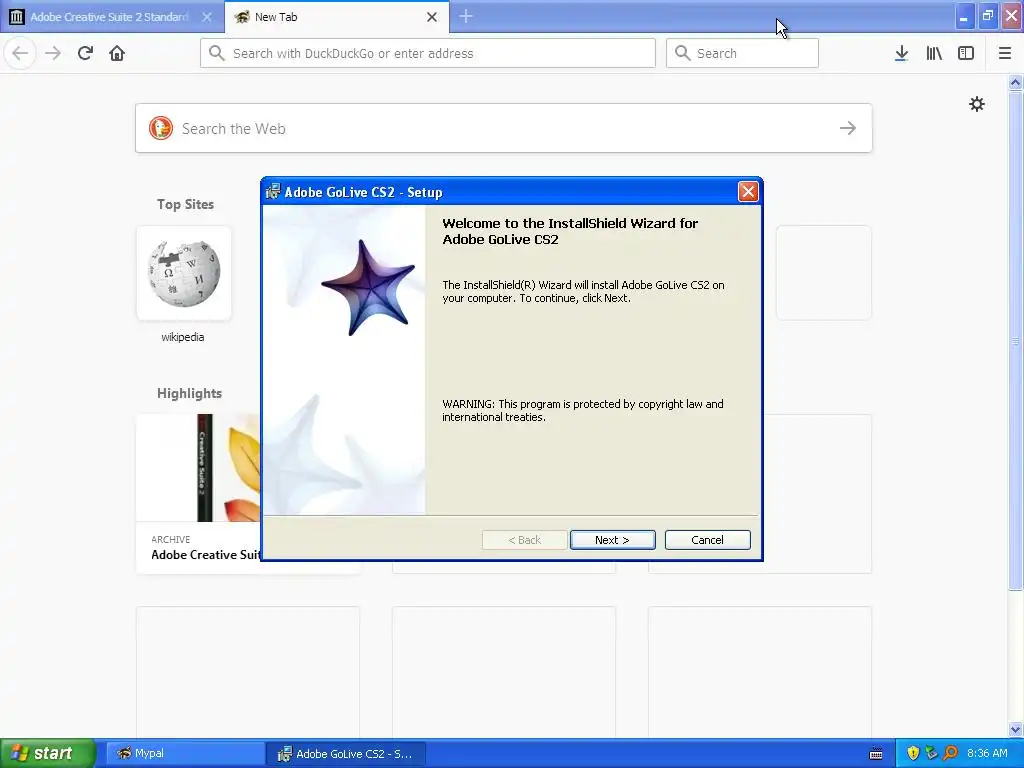Click the browser forward arrow
This screenshot has height=768, width=1024.
53,53
